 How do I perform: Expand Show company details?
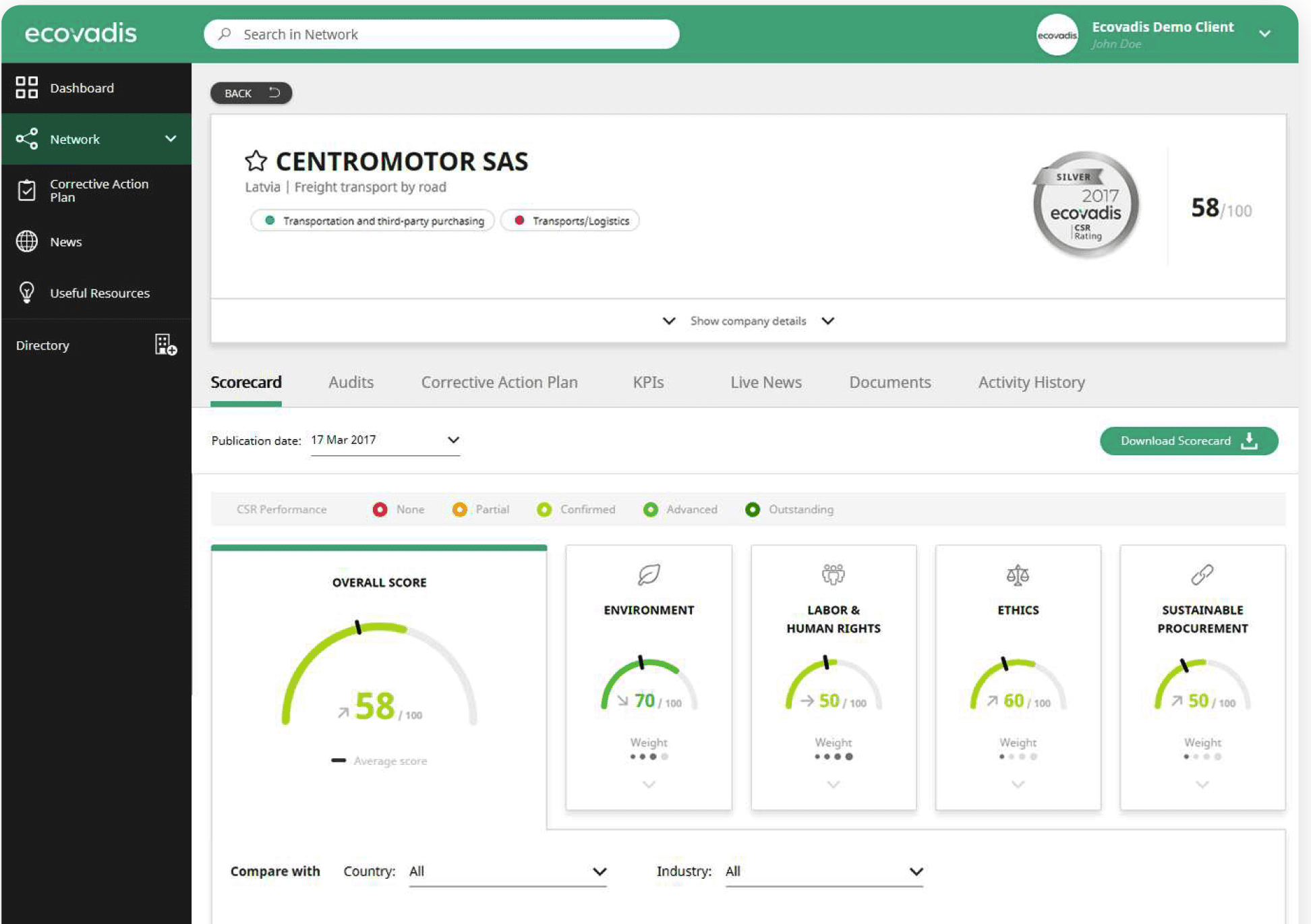click(x=747, y=321)
